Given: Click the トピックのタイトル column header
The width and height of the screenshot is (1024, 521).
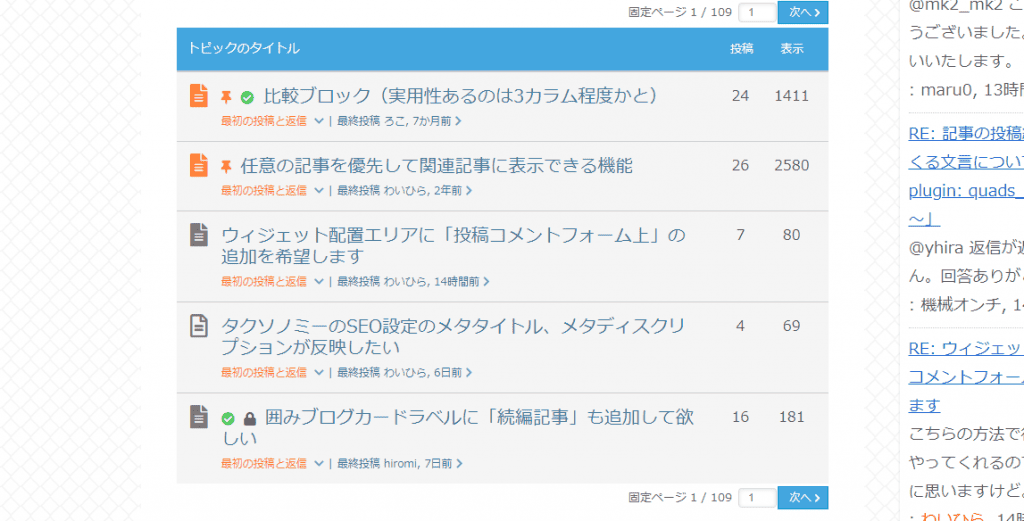Looking at the screenshot, I should click(x=244, y=48).
